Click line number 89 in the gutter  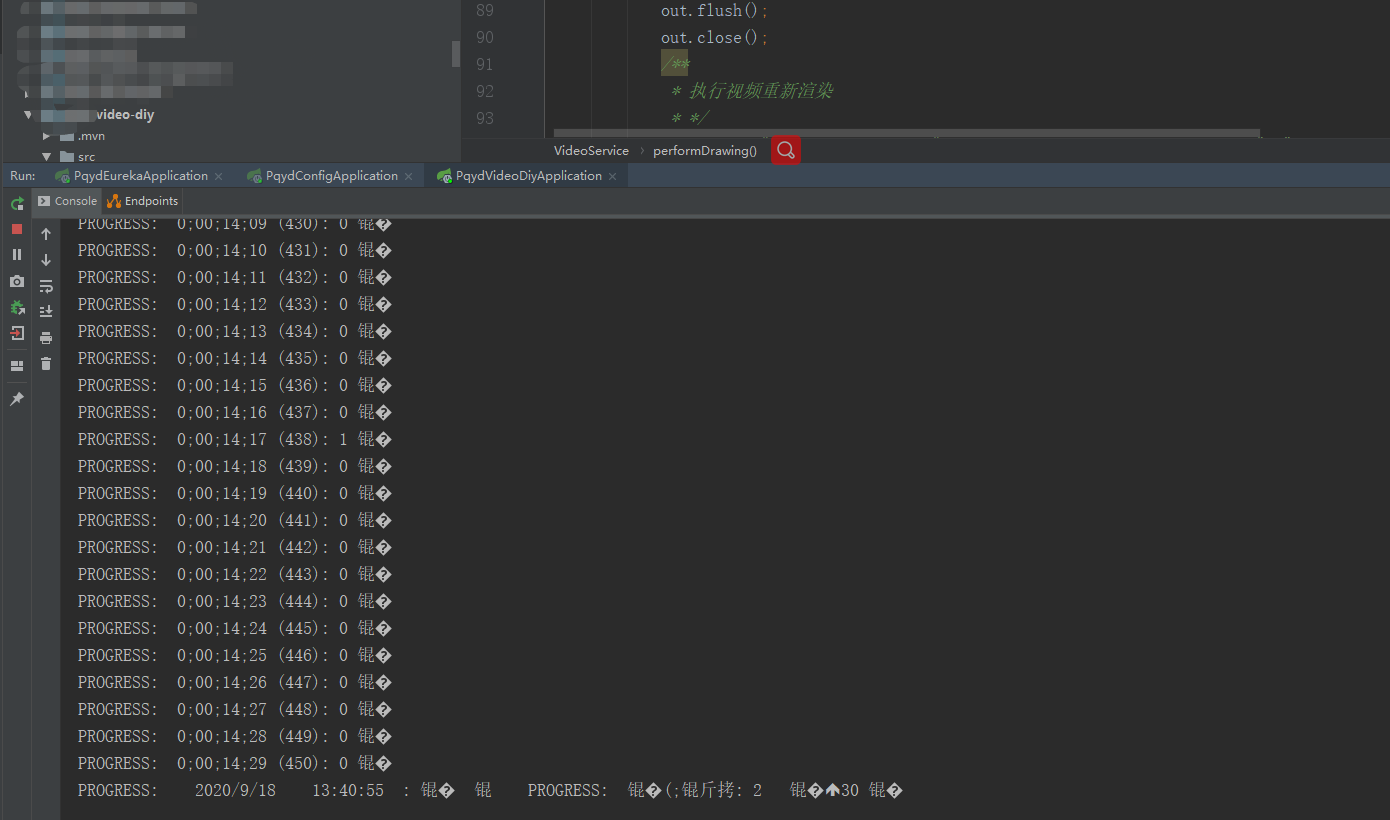tap(484, 11)
